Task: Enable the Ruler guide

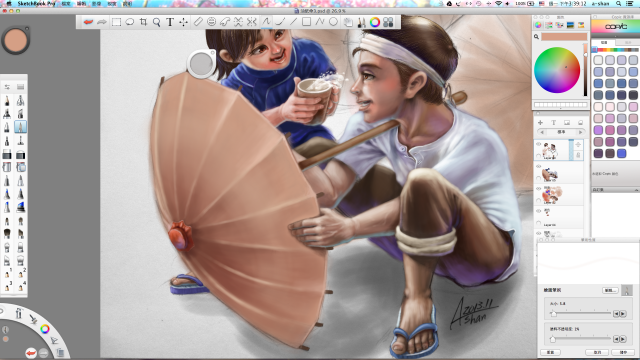Action: click(x=198, y=22)
